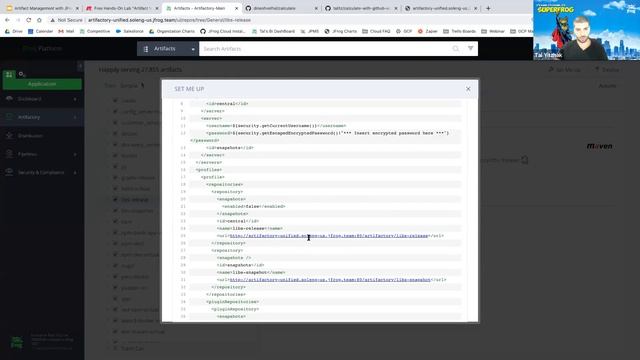Screen dimensions: 640x360
Task: Open Artifactory in the sidebar
Action: pyautogui.click(x=29, y=117)
